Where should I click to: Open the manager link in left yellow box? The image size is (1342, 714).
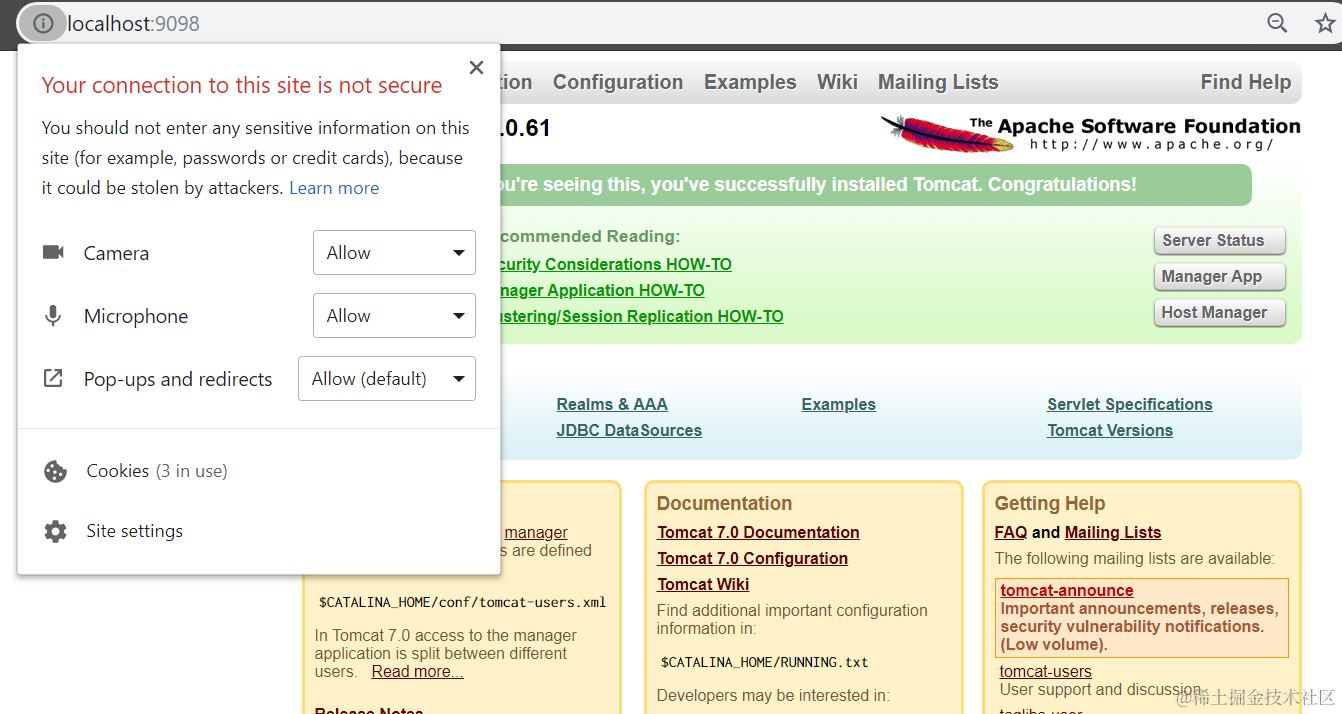536,532
